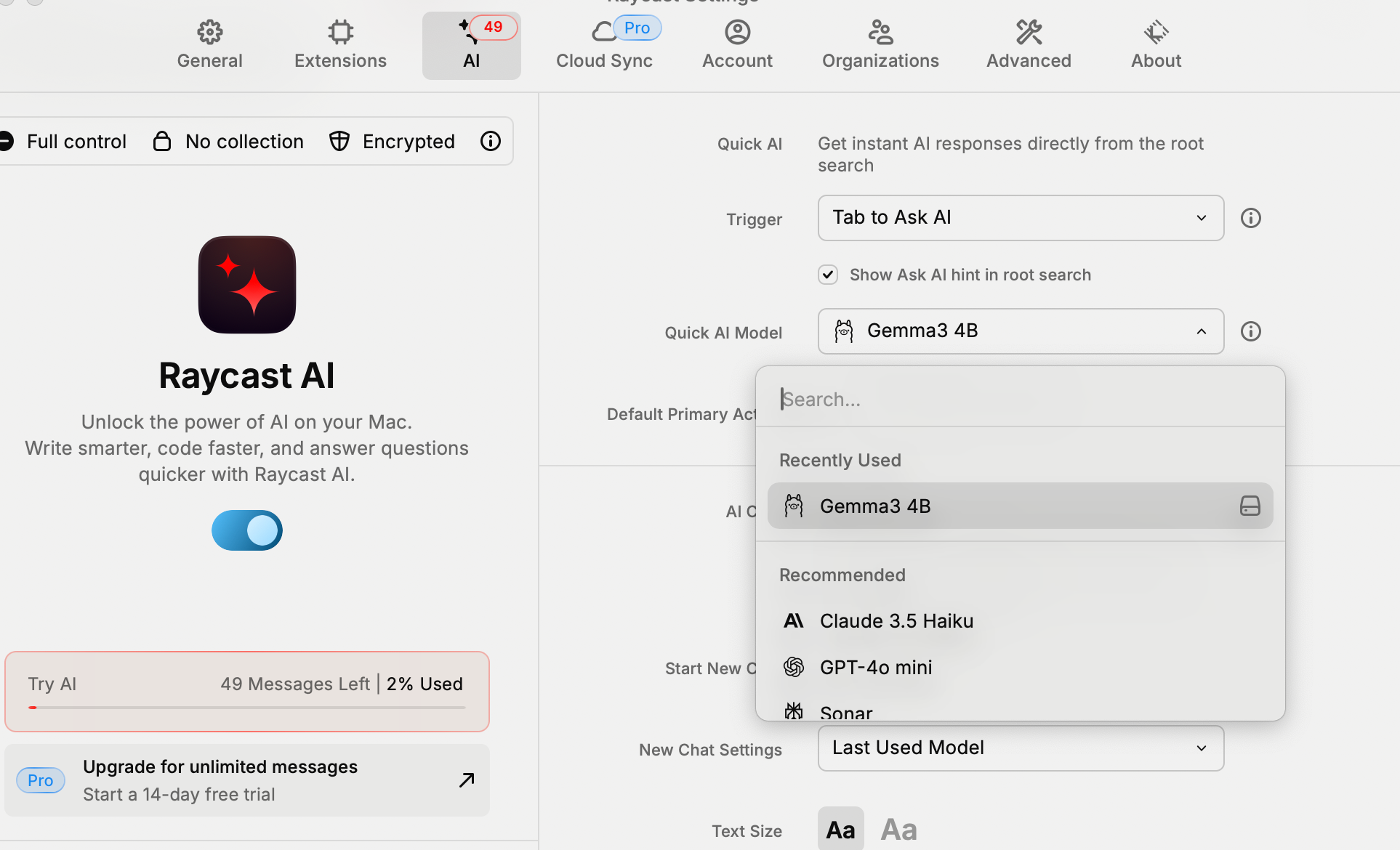
Task: Show info for Quick AI Model
Action: point(1250,331)
